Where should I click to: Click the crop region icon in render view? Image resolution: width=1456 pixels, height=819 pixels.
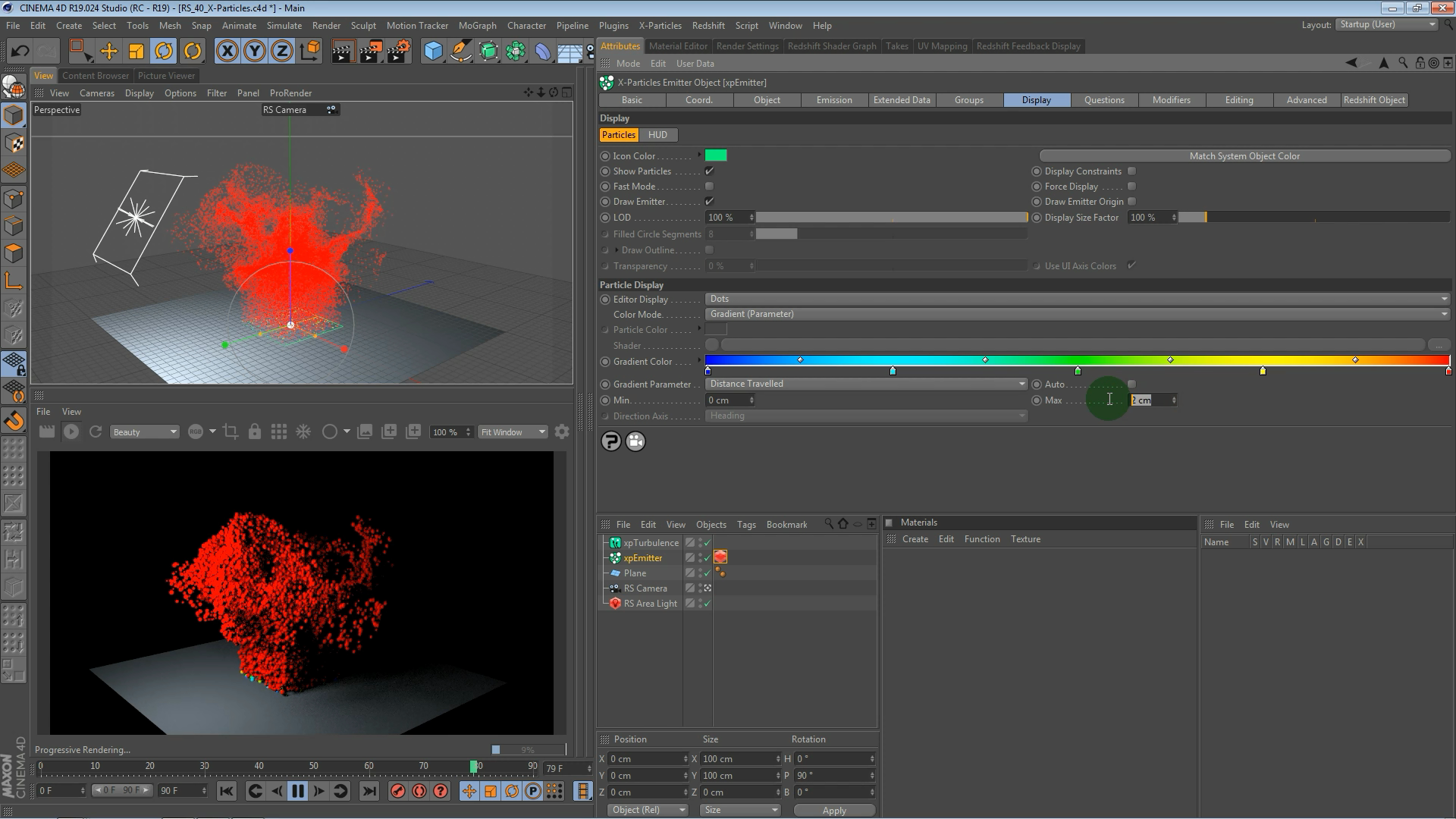(x=231, y=431)
